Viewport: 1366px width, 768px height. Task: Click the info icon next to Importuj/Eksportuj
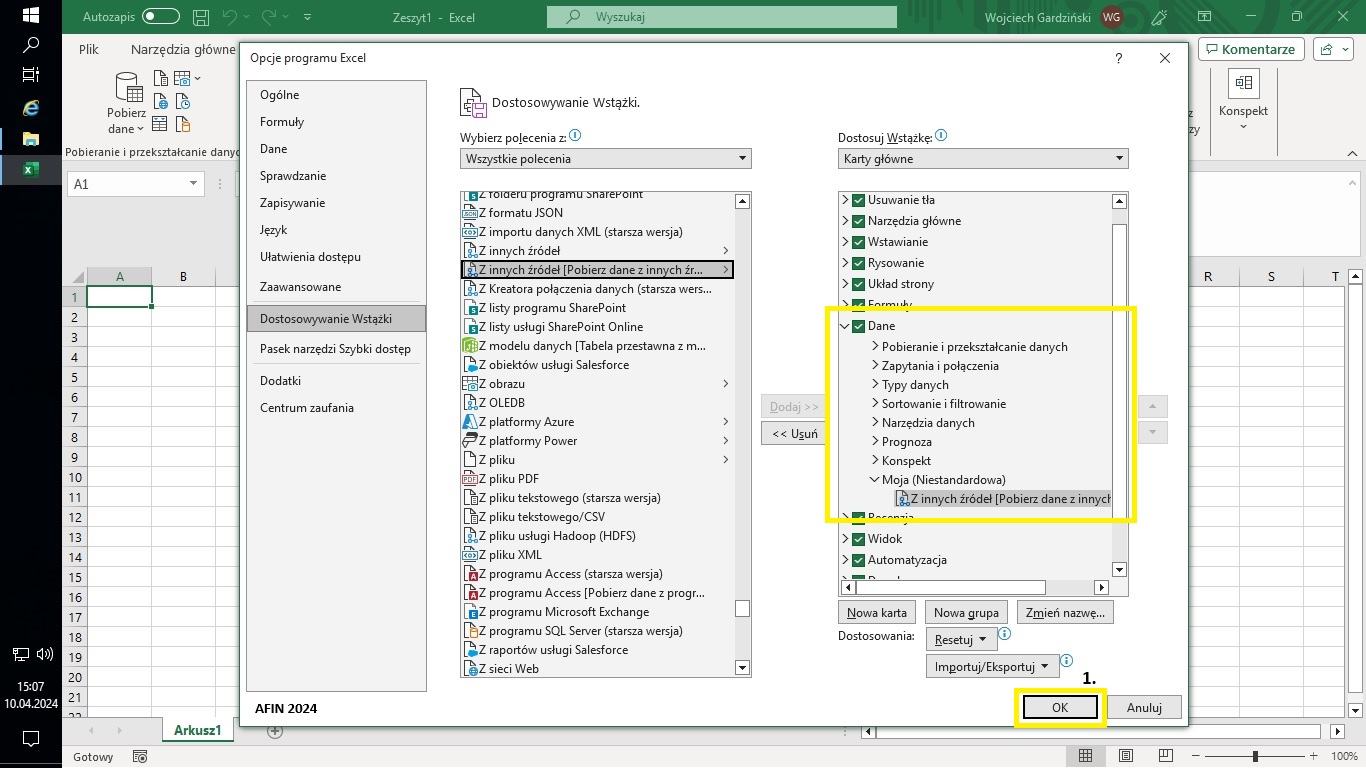pos(1067,661)
